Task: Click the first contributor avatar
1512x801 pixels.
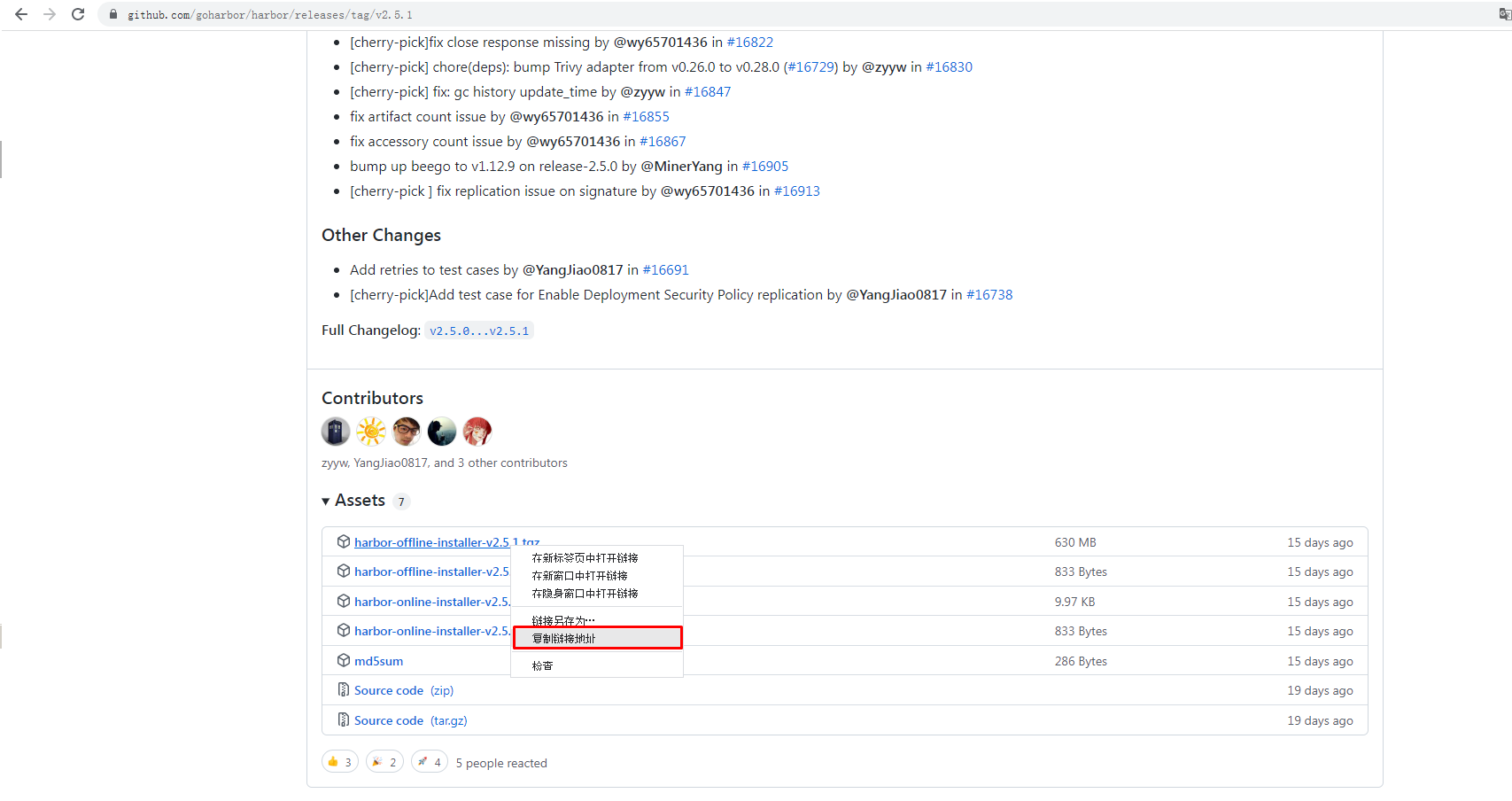Action: point(336,432)
